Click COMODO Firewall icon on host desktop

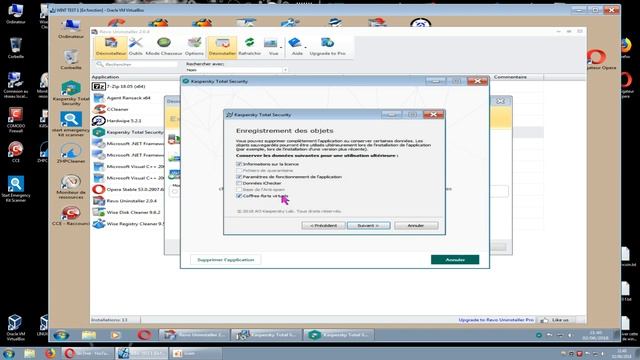[16, 120]
